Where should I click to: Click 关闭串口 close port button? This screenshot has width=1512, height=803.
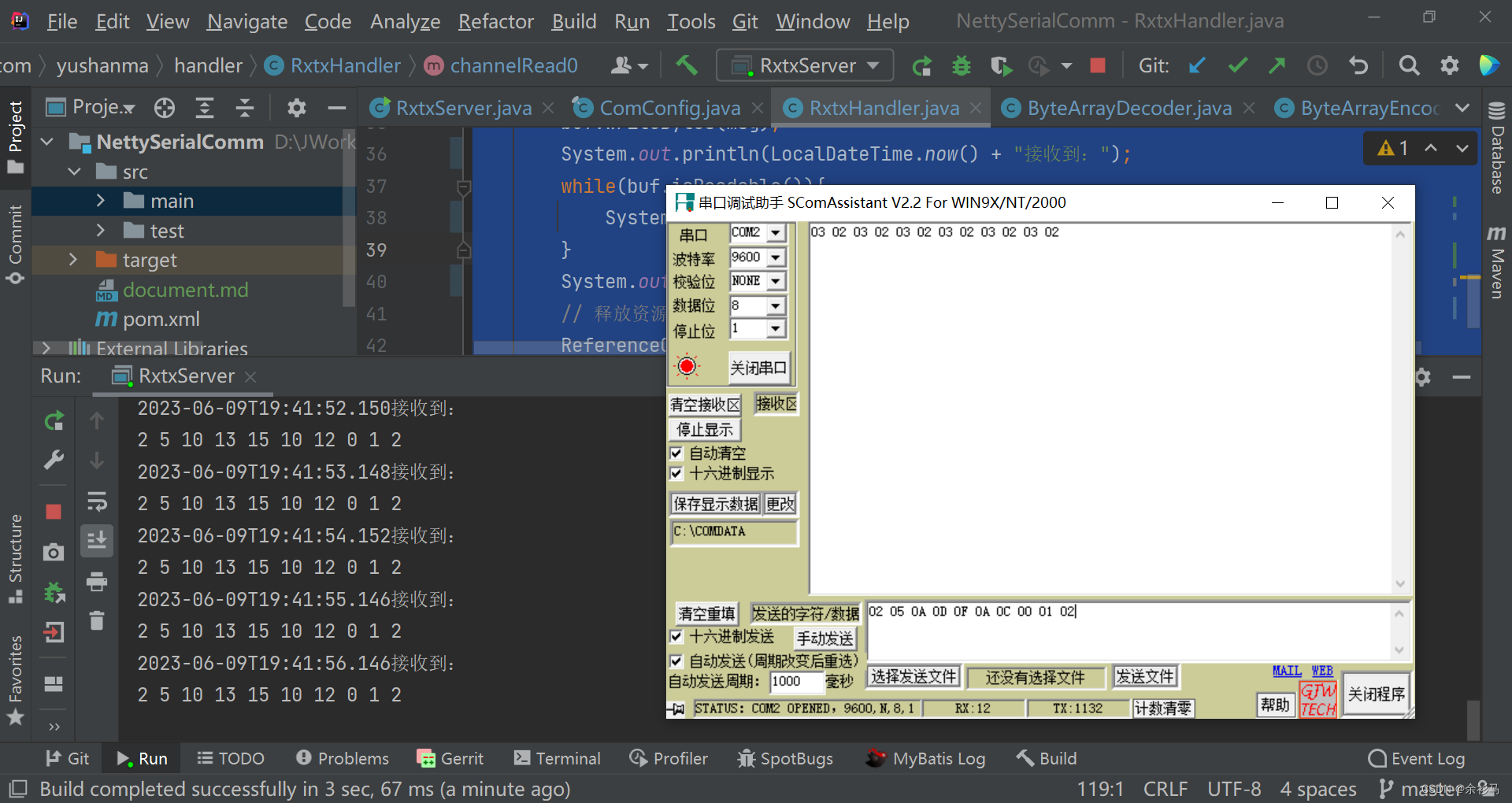tap(758, 368)
